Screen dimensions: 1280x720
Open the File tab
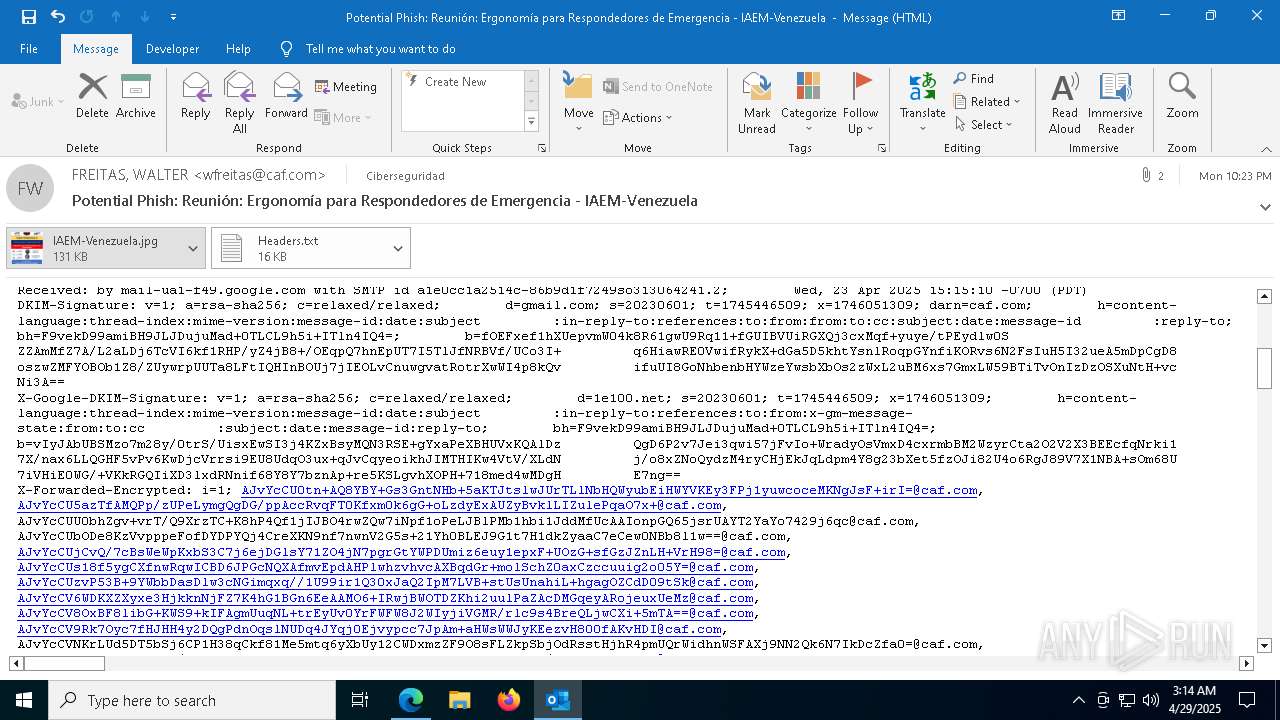click(29, 49)
